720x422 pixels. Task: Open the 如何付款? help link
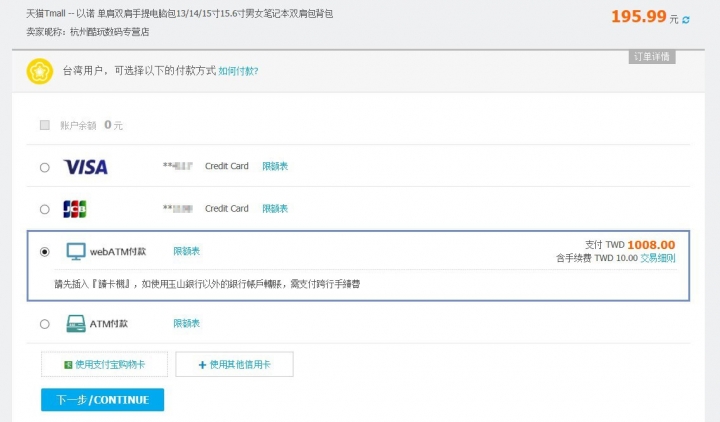[x=238, y=71]
